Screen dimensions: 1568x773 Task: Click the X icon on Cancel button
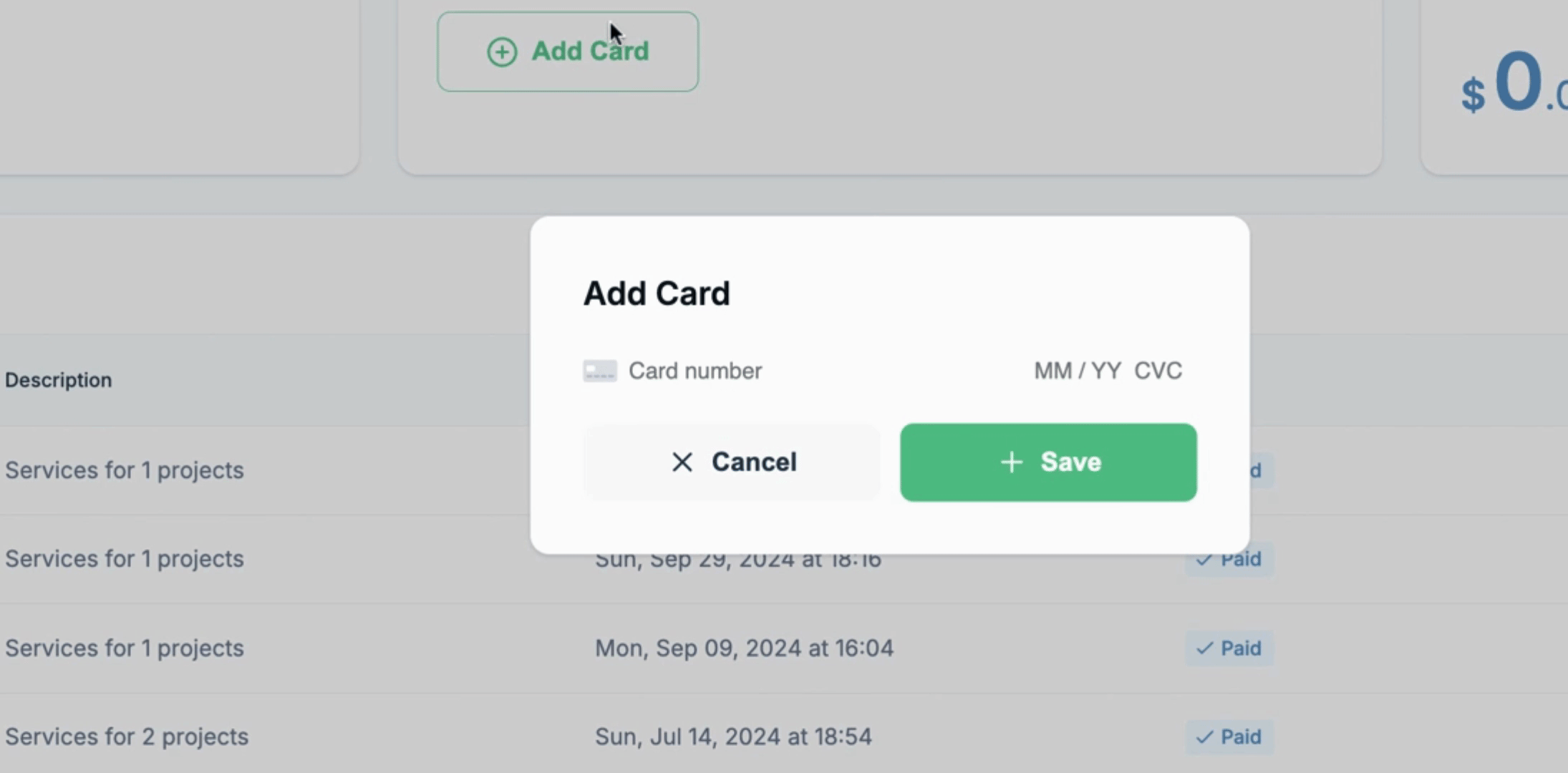point(682,462)
